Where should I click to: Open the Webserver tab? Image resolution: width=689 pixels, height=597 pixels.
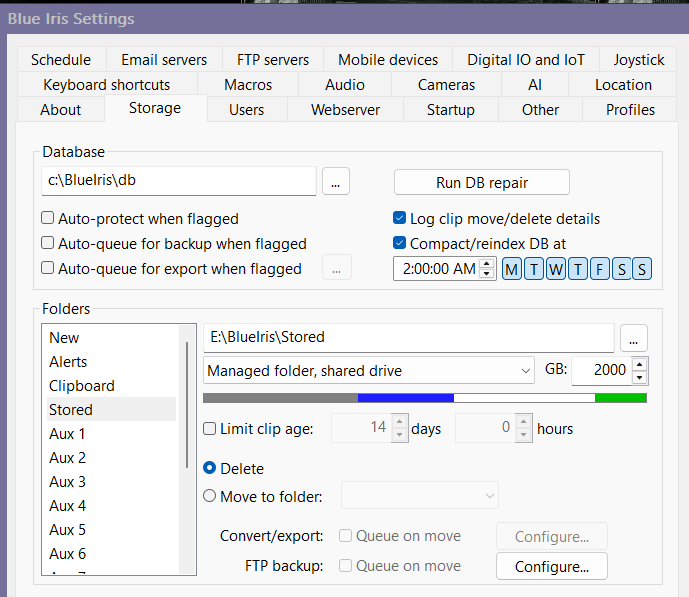point(345,109)
